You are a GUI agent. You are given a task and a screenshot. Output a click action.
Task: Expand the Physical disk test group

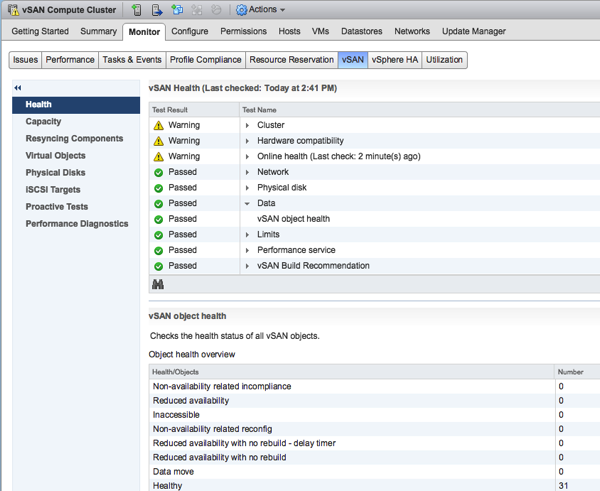coord(247,188)
